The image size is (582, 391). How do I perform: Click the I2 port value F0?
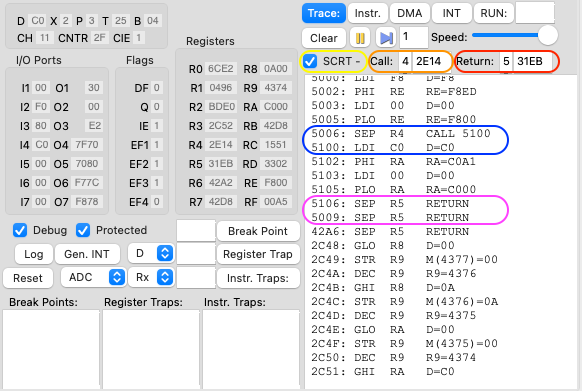(41, 107)
